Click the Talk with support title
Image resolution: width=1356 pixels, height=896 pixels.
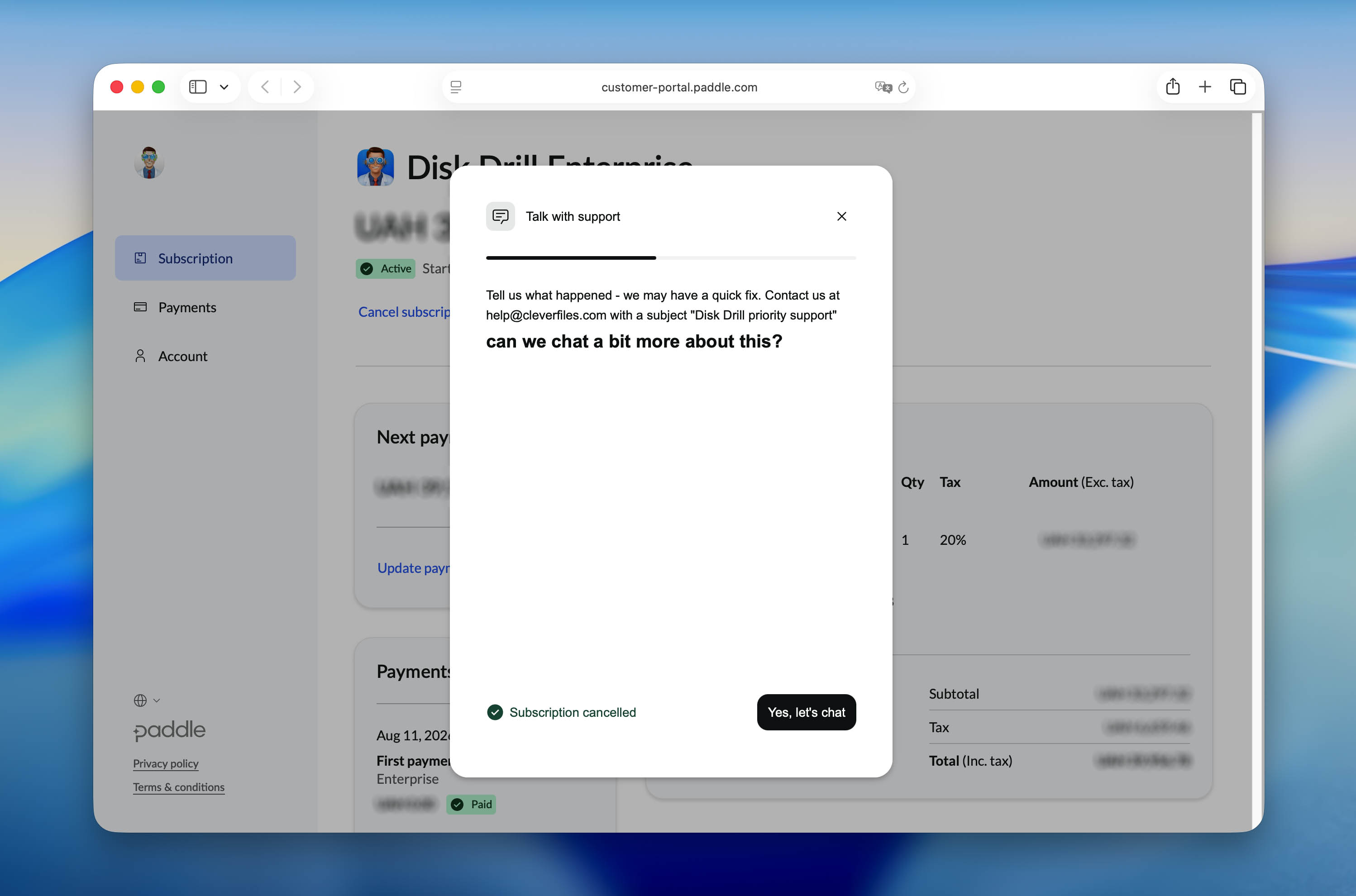click(x=573, y=216)
